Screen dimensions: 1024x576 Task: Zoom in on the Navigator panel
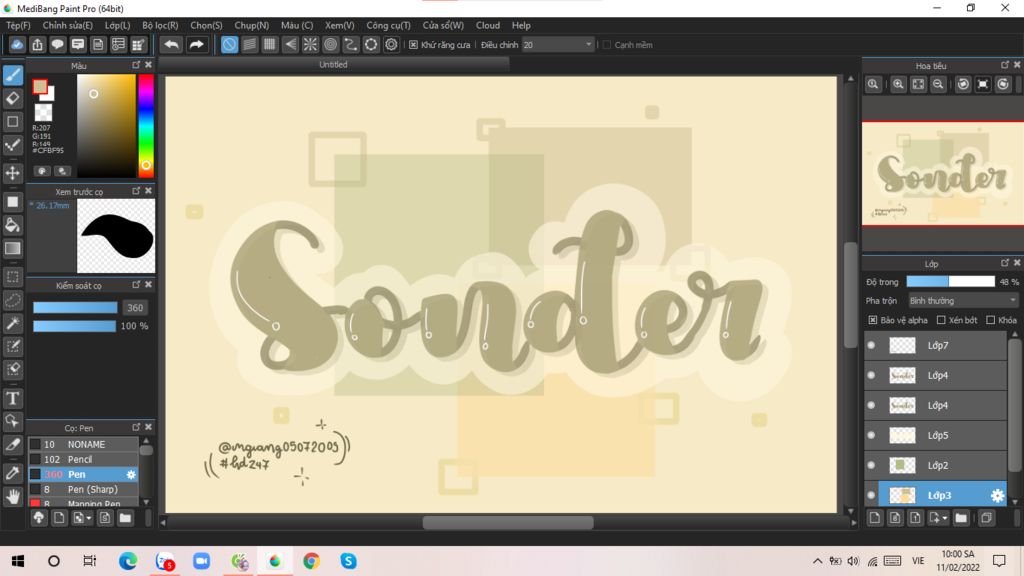pos(899,84)
